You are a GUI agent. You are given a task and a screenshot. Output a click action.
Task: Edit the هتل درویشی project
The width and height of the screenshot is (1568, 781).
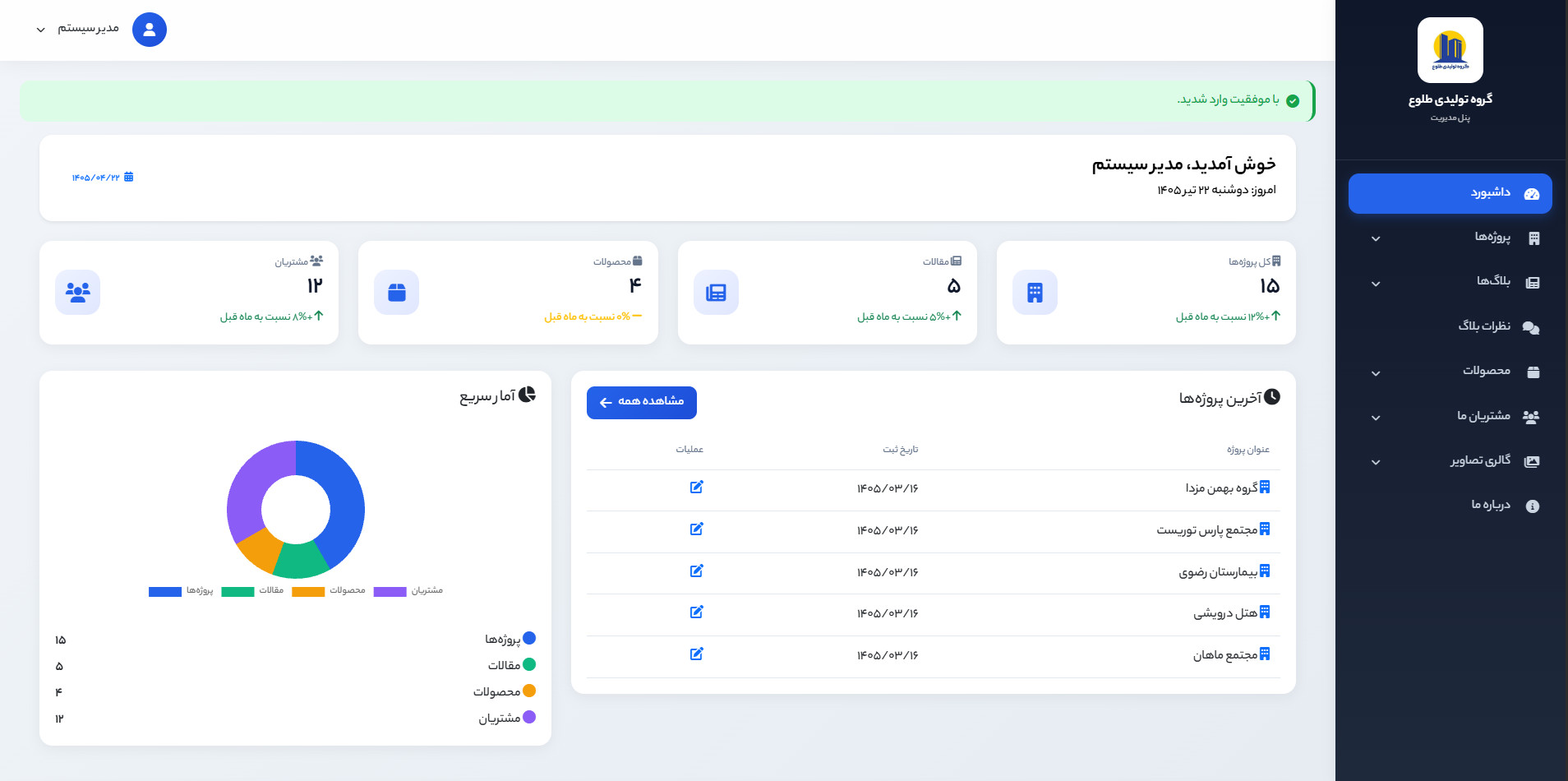click(x=697, y=612)
